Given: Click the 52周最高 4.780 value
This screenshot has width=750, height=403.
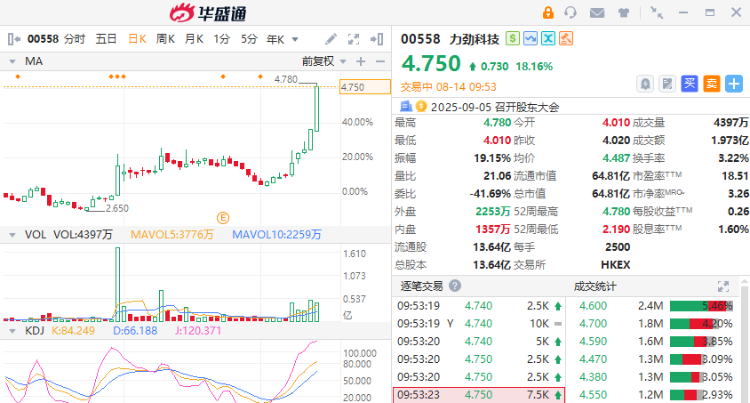Looking at the screenshot, I should (617, 211).
